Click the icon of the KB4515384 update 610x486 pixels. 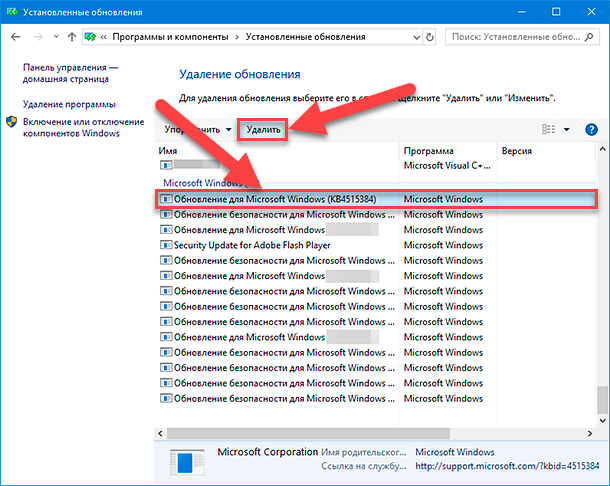click(166, 199)
